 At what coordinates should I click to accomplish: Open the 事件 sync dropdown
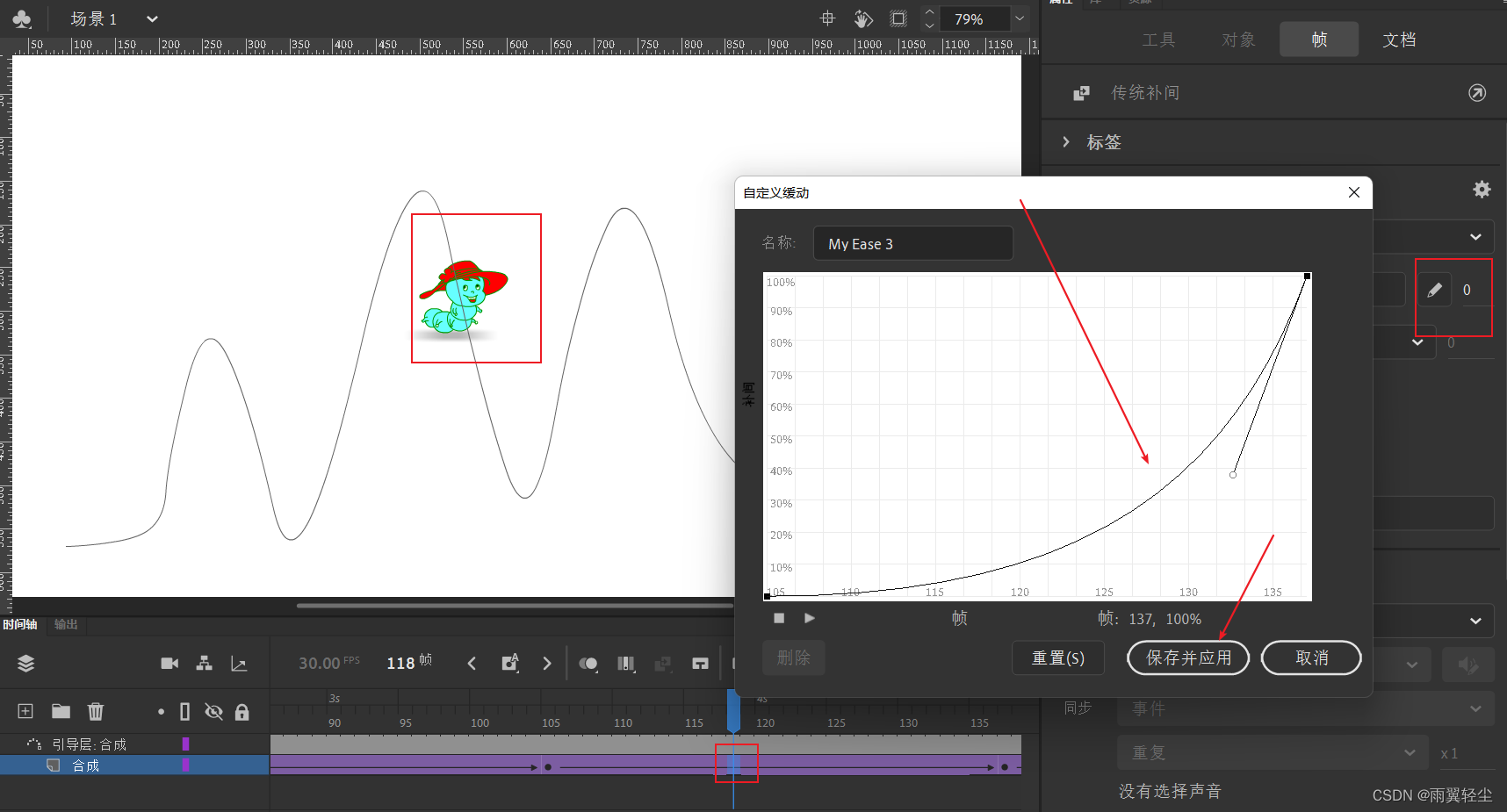coord(1305,708)
